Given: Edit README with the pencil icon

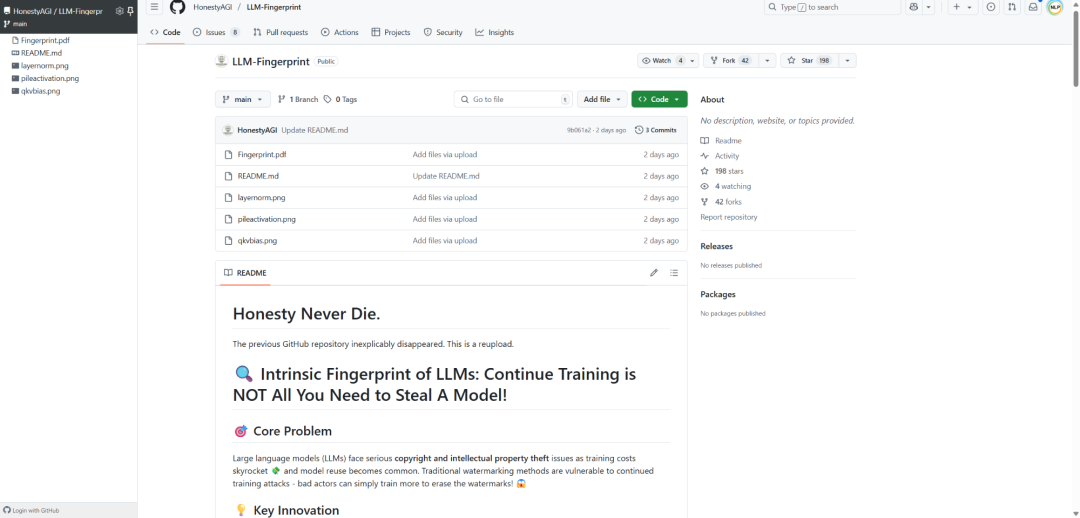Looking at the screenshot, I should 654,273.
